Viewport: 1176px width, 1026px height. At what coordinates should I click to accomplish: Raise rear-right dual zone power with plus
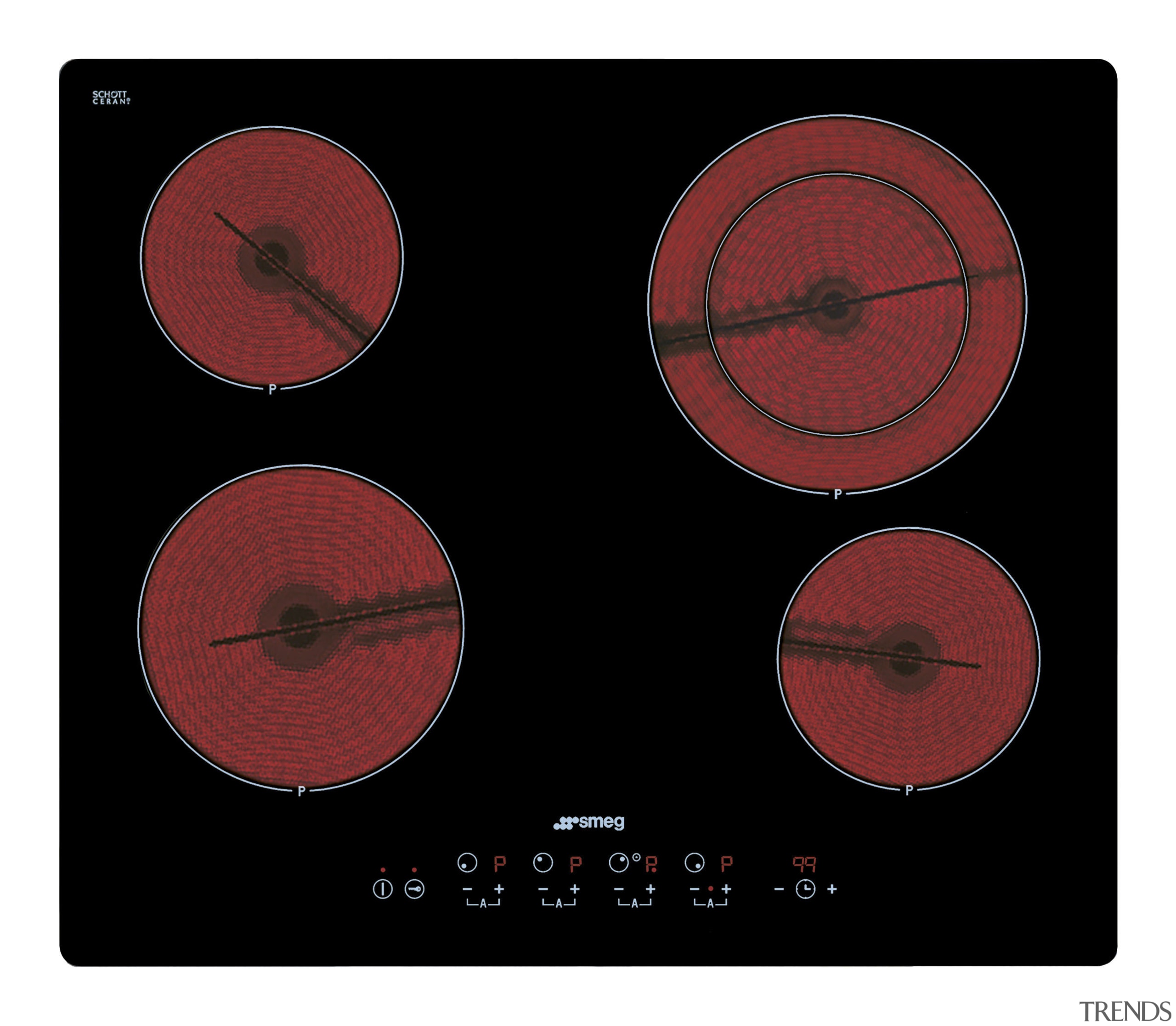(x=650, y=889)
